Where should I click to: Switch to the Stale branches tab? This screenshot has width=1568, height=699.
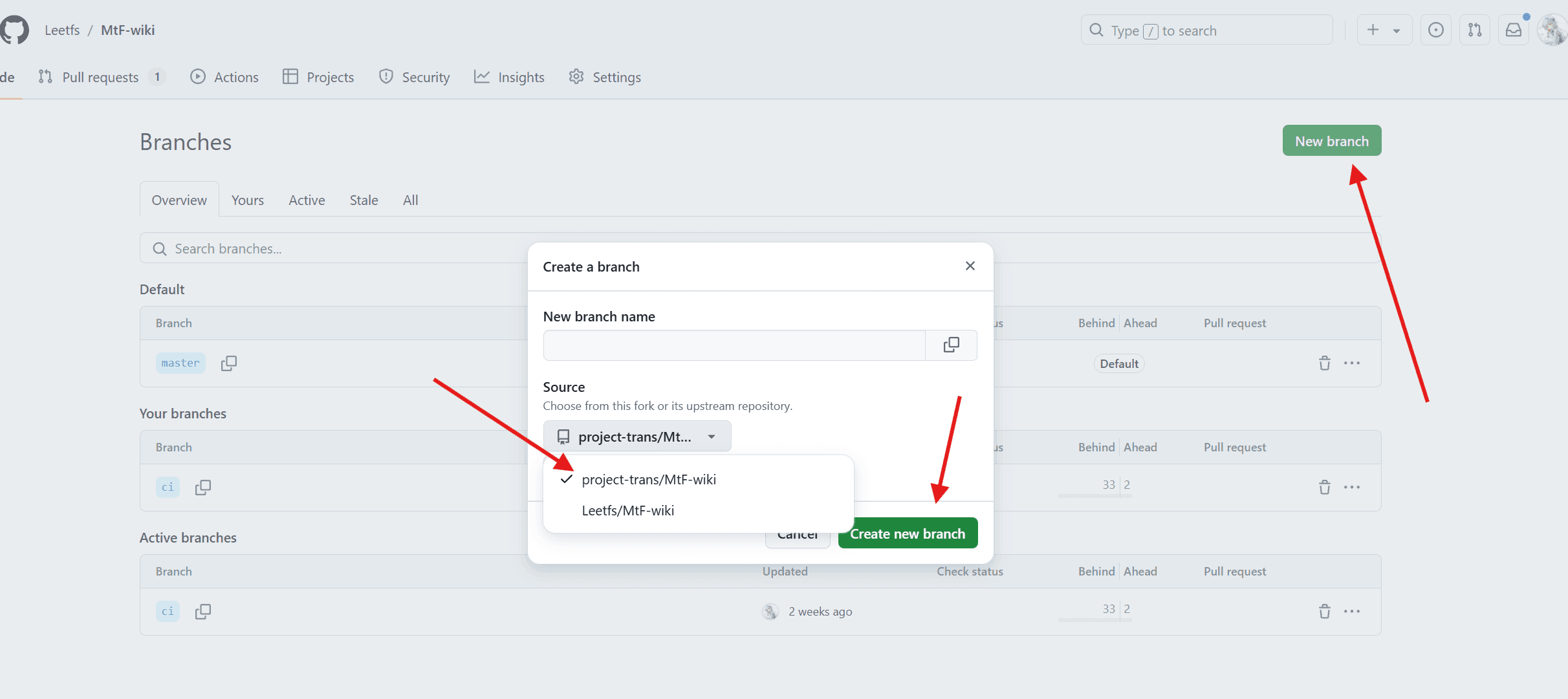click(x=364, y=200)
